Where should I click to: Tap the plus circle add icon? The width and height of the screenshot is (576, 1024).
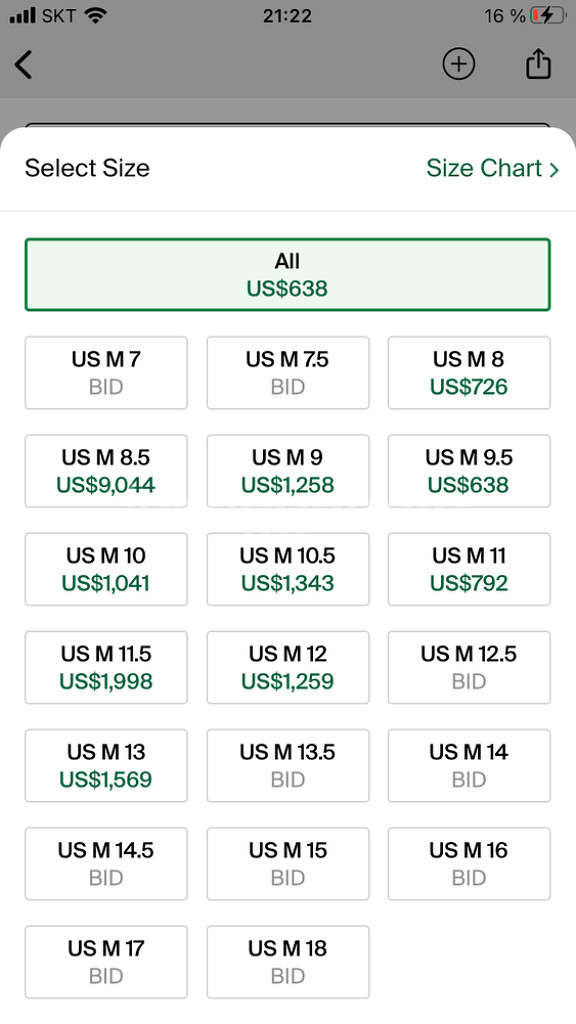coord(458,64)
